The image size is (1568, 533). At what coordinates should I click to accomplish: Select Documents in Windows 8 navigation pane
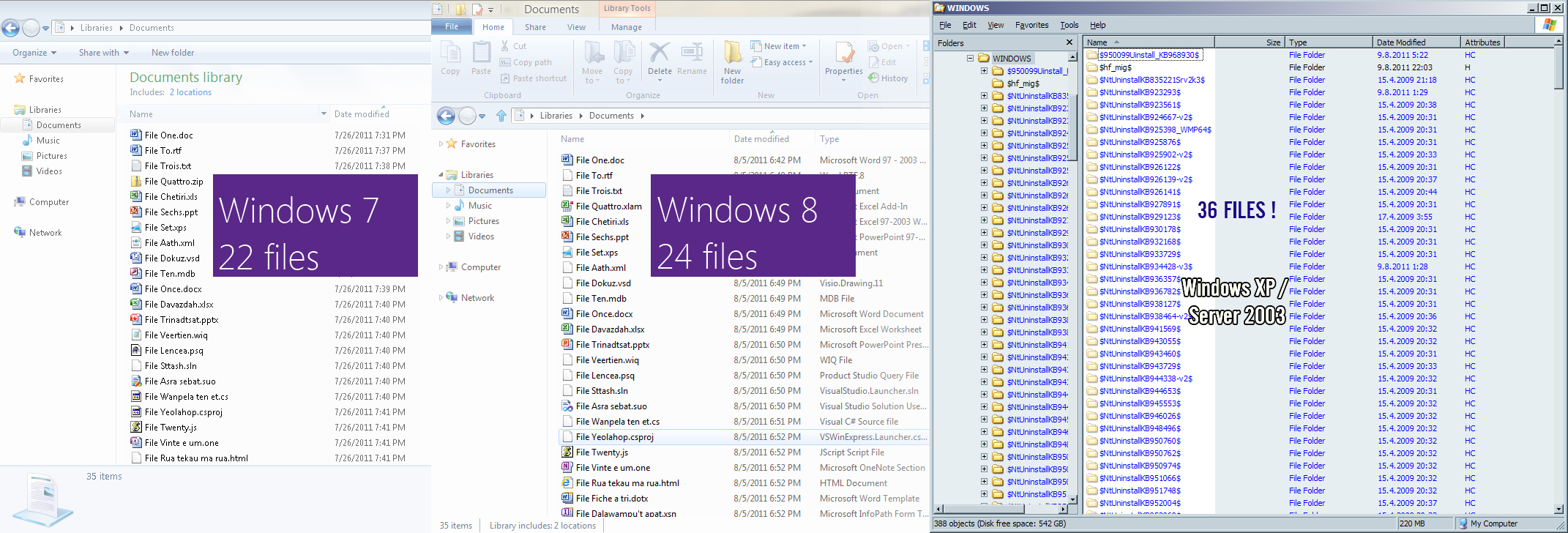tap(490, 190)
